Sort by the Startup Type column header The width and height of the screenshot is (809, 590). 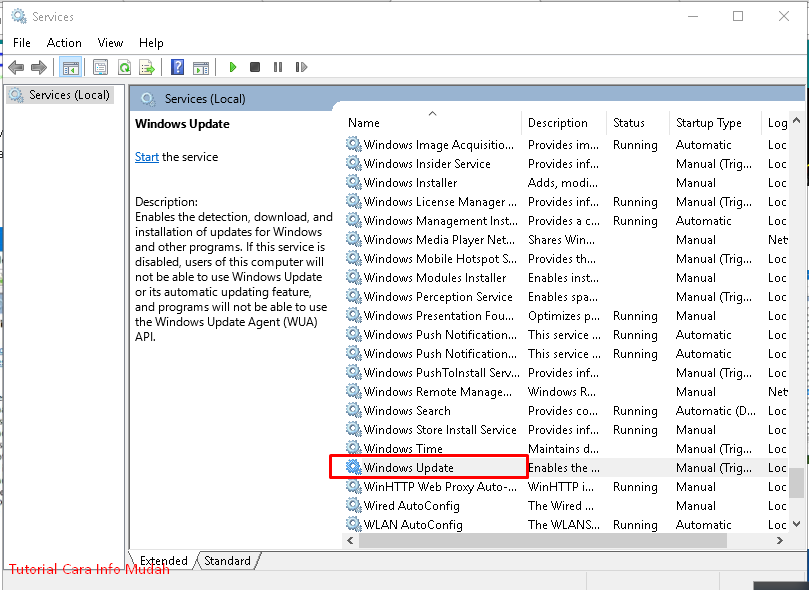[x=715, y=123]
